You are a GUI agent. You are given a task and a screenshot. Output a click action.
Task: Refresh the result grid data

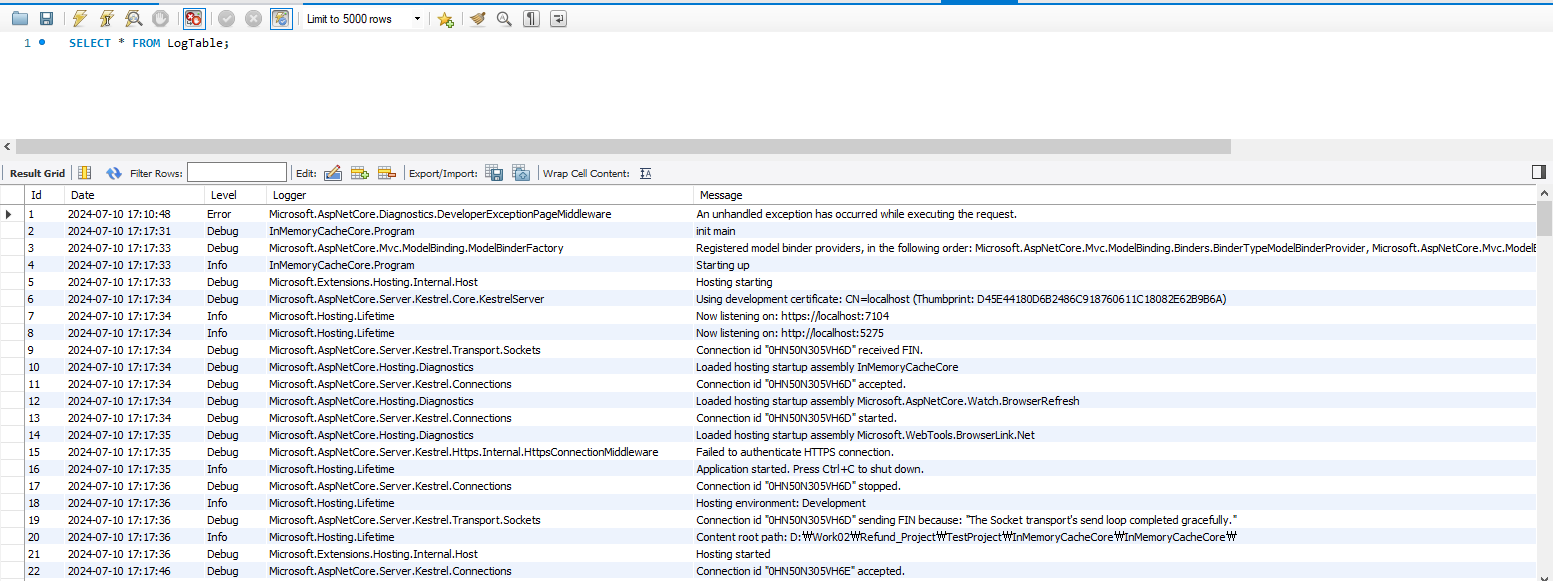[114, 173]
